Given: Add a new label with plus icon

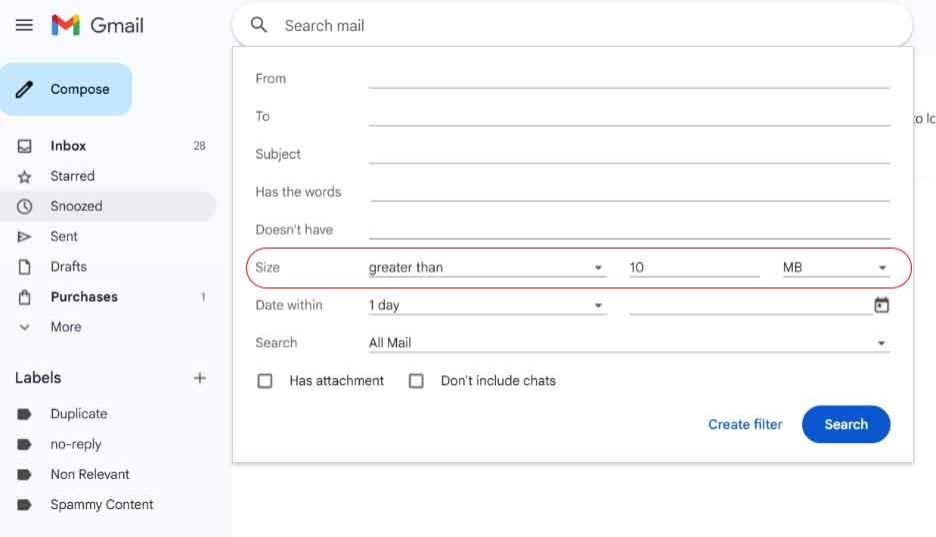Looking at the screenshot, I should [x=199, y=378].
